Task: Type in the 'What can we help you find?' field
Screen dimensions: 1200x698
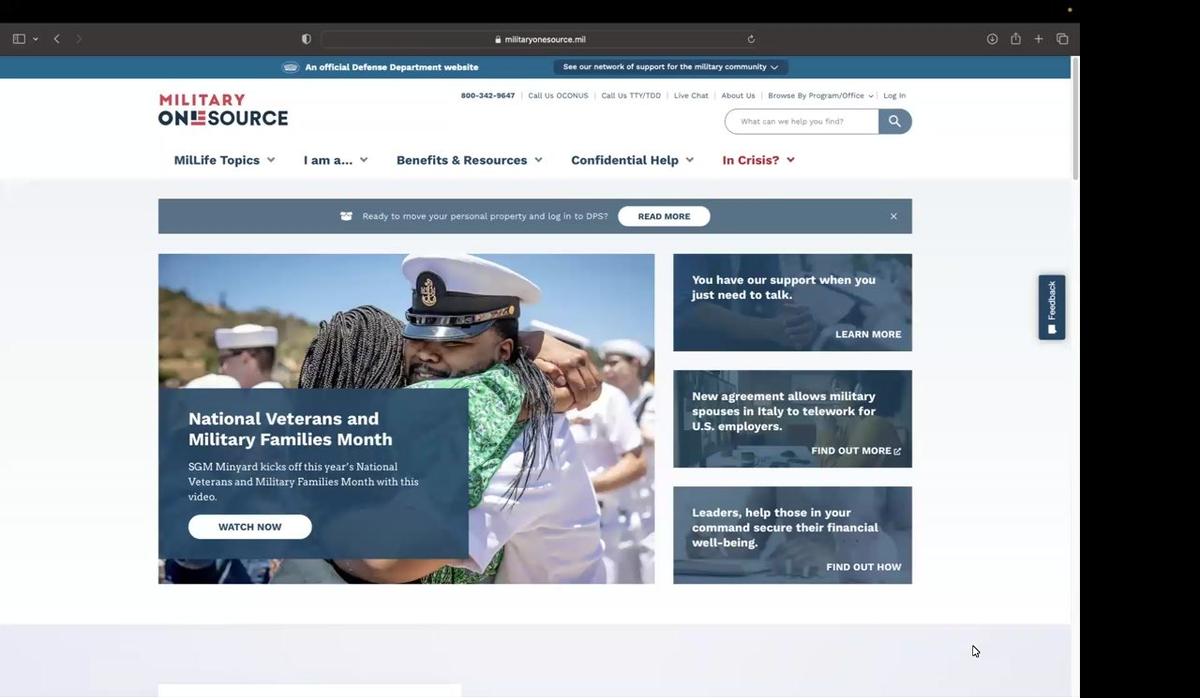Action: pyautogui.click(x=802, y=121)
